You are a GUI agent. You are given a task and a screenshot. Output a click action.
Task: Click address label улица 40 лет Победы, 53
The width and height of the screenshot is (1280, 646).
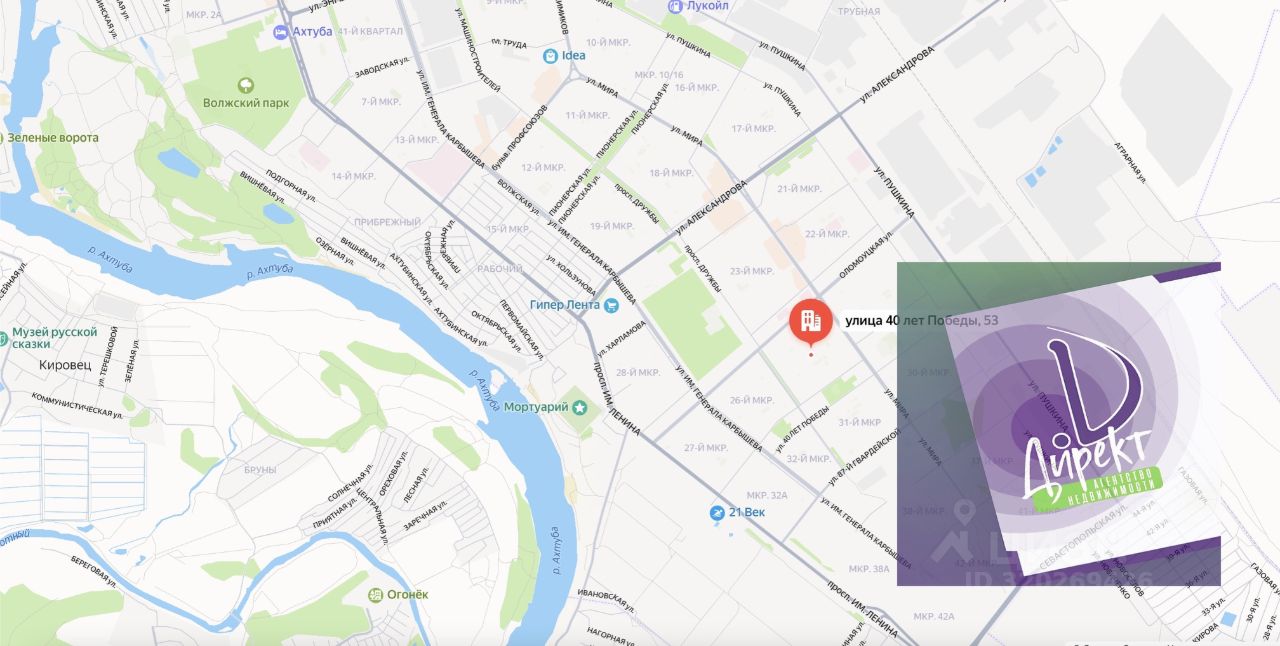[x=922, y=321]
